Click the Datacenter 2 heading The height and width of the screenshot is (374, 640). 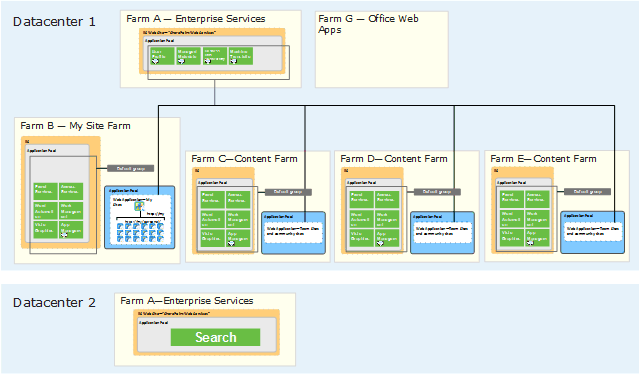[54, 303]
